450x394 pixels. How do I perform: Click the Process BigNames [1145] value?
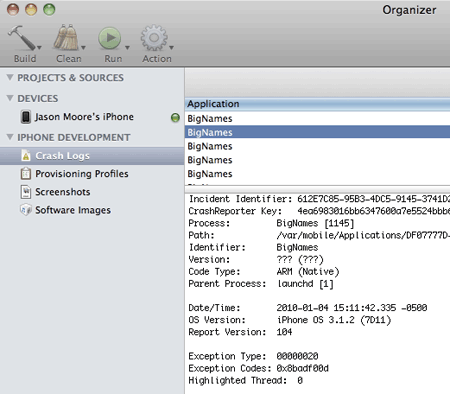click(315, 223)
